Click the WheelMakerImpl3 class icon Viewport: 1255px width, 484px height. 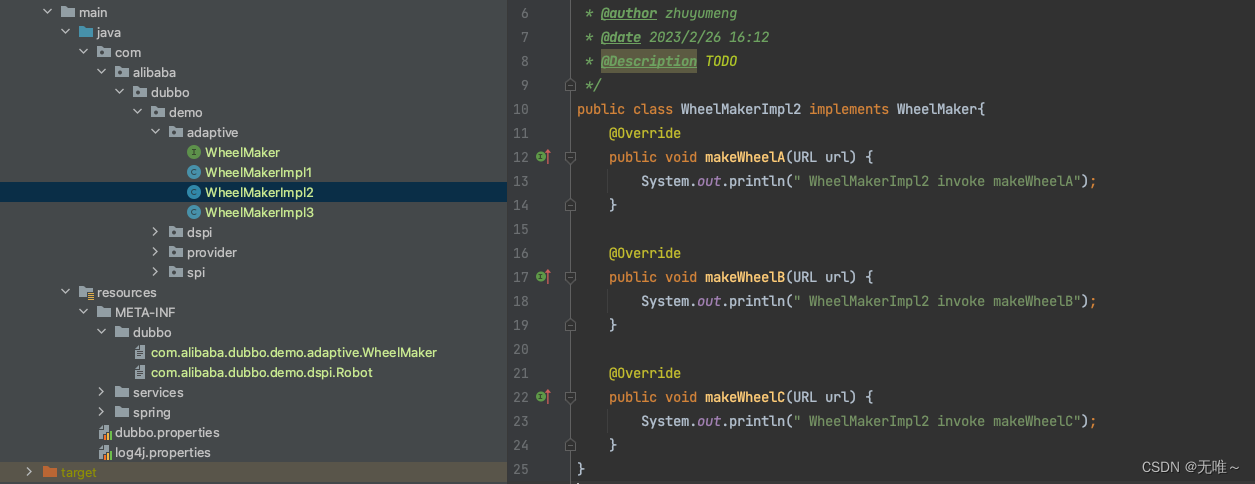pos(194,212)
